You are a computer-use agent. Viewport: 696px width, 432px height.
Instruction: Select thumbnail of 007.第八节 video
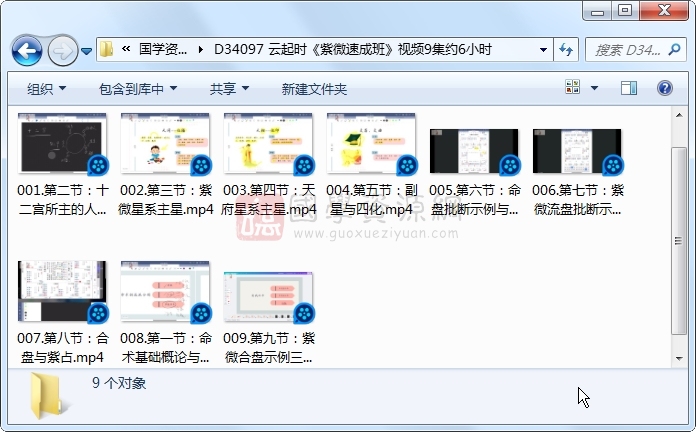coord(62,291)
